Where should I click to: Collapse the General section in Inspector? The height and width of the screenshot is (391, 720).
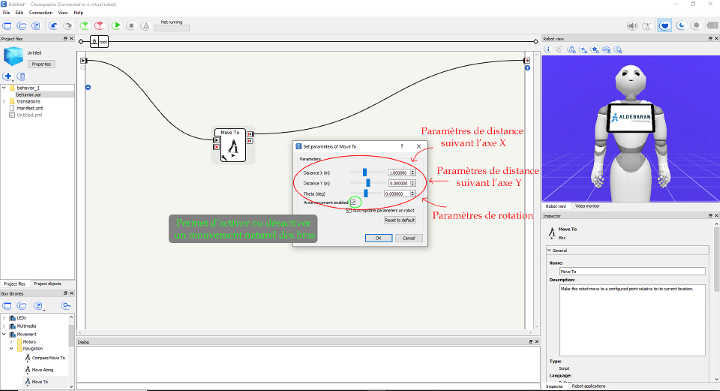[x=549, y=251]
